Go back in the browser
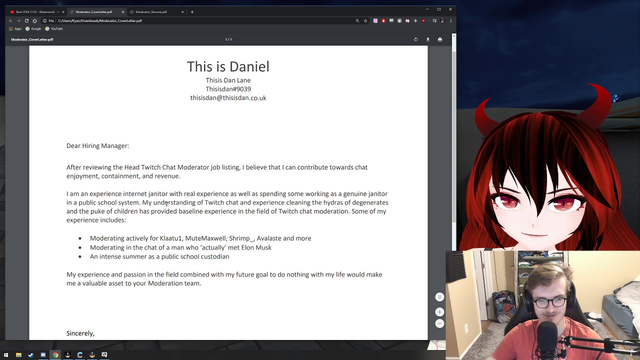Screen dimensions: 640x360 [11, 21]
